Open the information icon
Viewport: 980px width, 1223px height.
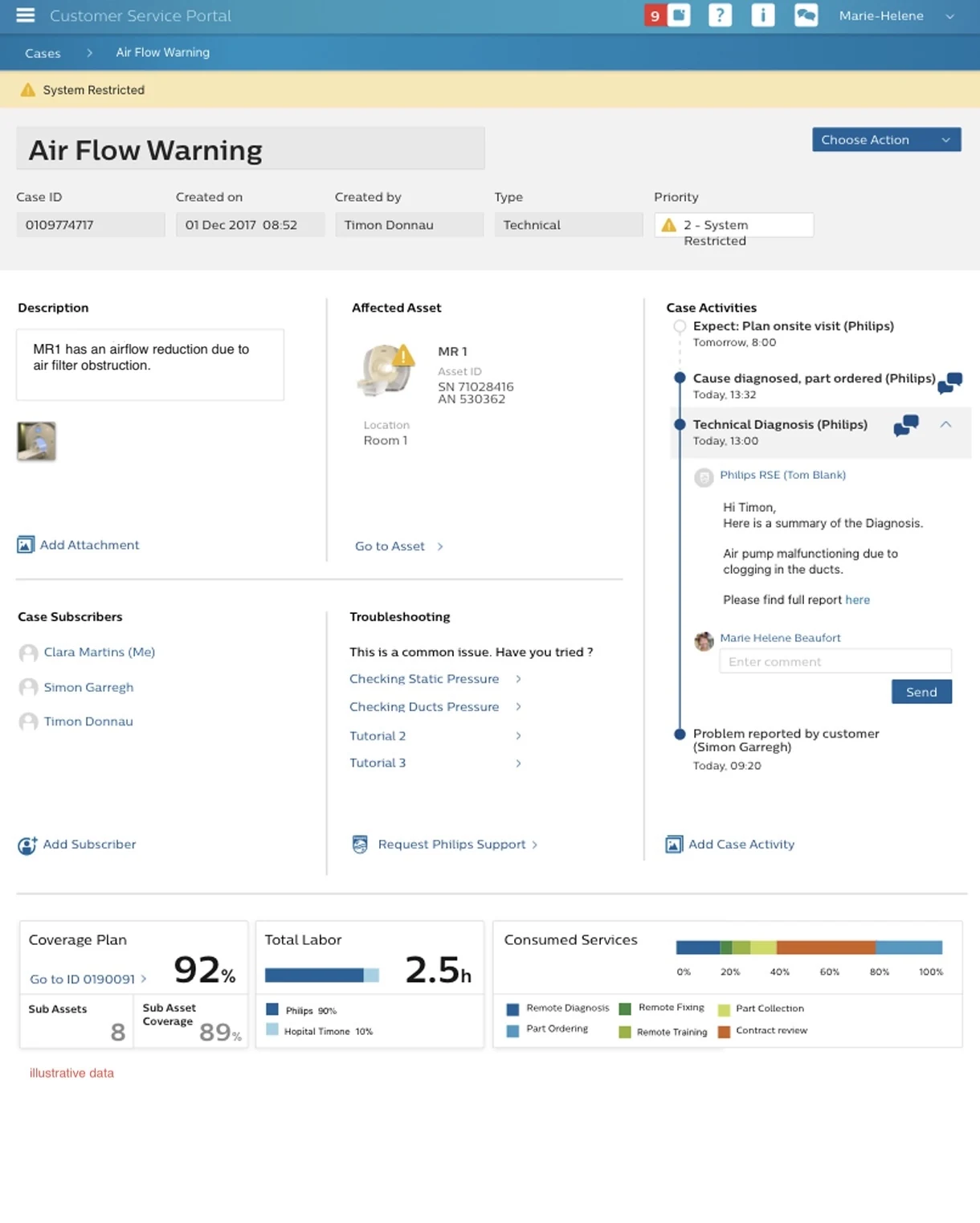(x=763, y=15)
